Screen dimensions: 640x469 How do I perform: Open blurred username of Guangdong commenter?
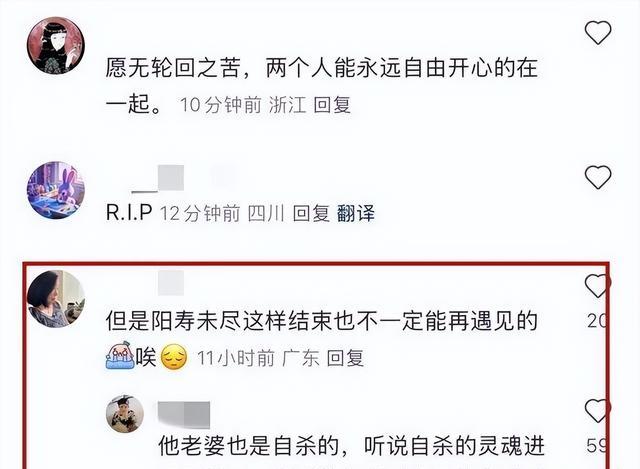[x=171, y=283]
